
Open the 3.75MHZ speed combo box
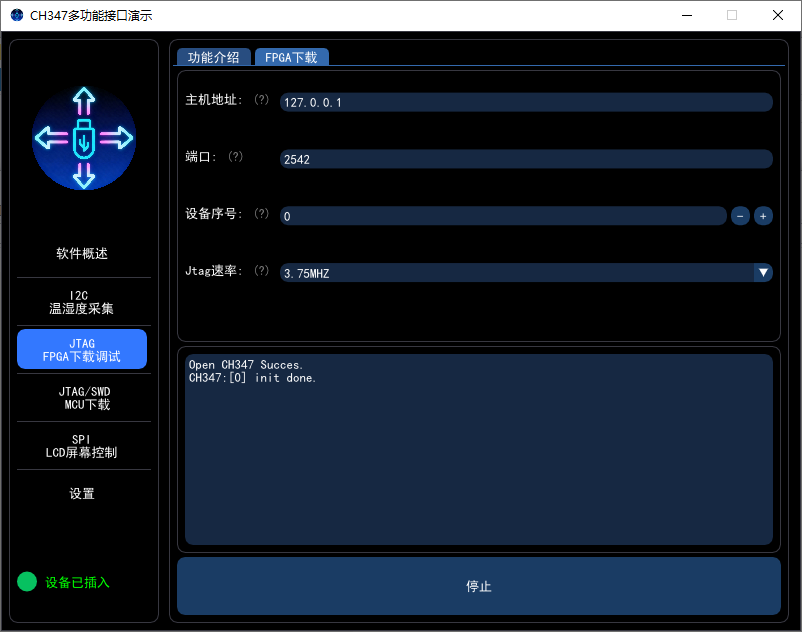(x=526, y=273)
